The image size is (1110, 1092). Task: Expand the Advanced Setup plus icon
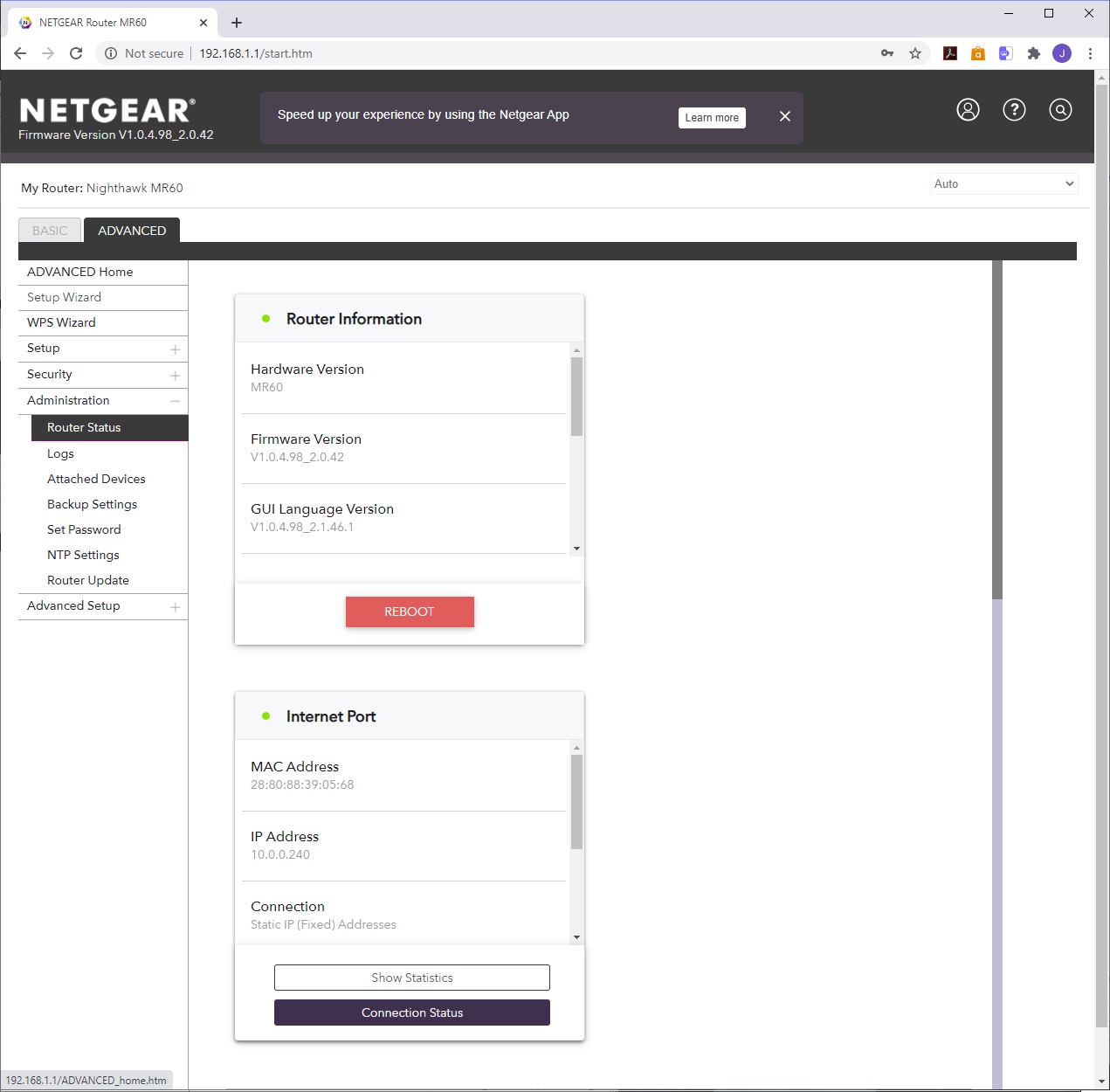point(175,607)
